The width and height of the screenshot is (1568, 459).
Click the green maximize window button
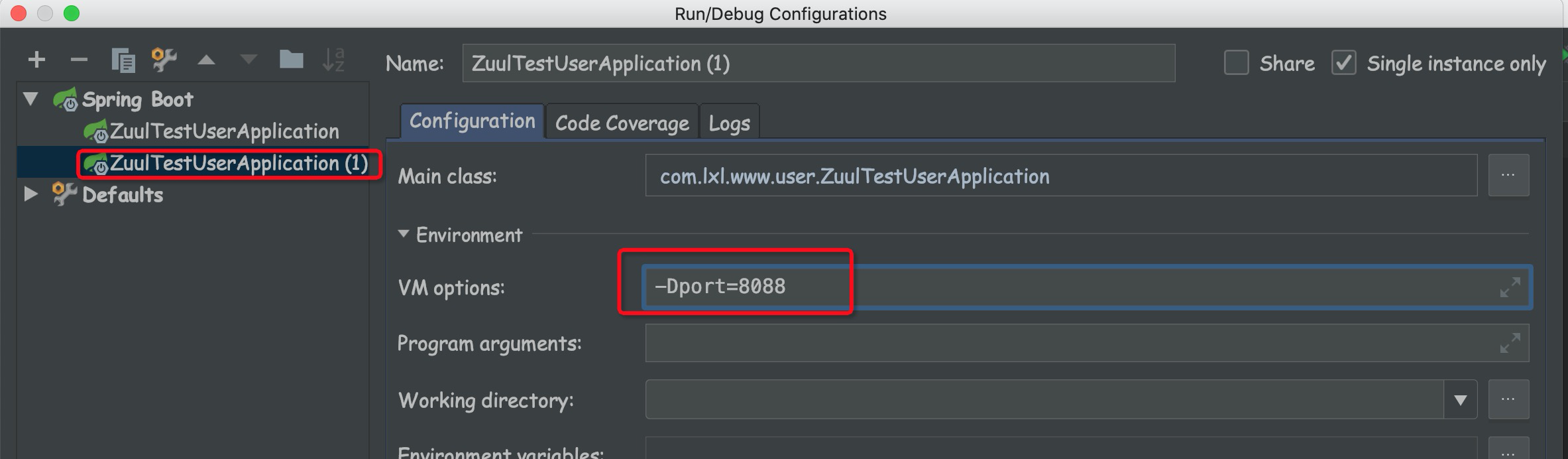tap(72, 13)
